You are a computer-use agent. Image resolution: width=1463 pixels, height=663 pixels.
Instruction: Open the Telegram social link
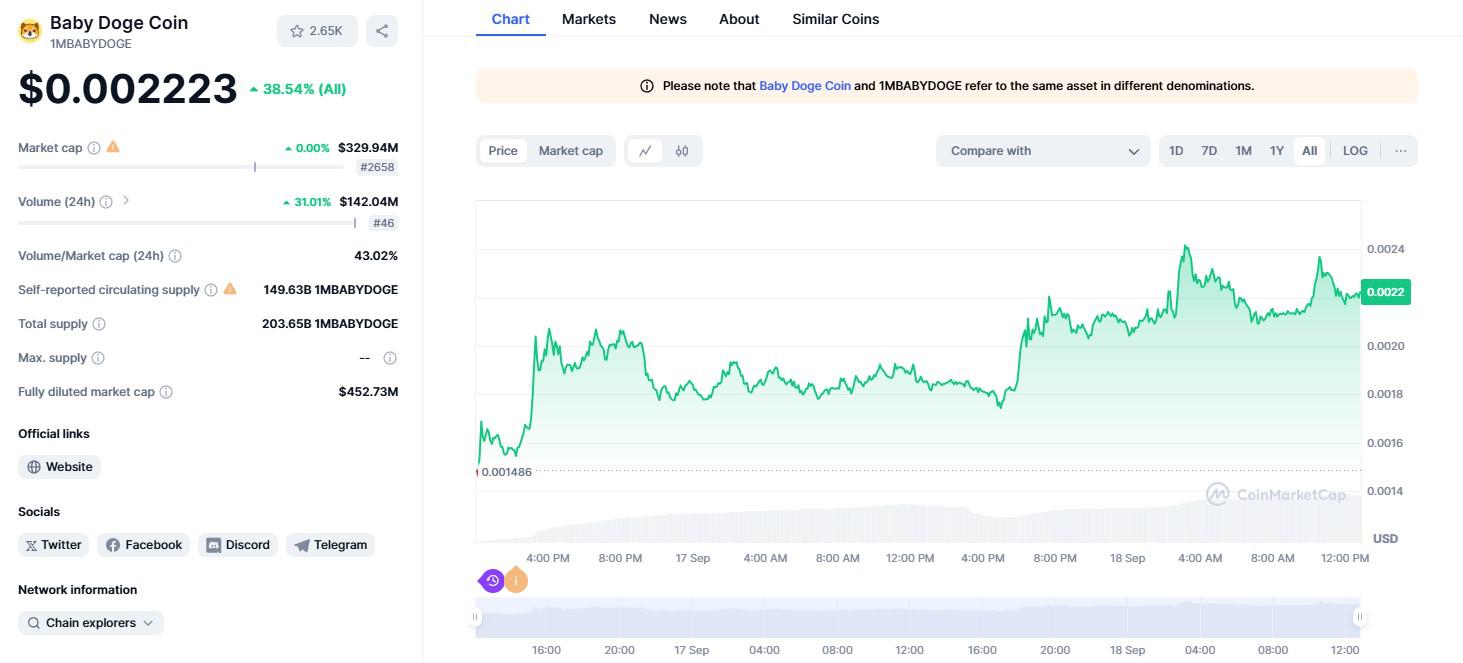point(330,545)
